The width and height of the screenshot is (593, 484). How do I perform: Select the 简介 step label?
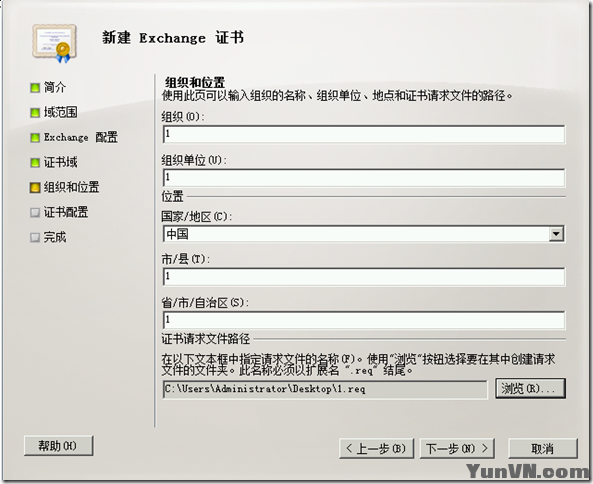[x=55, y=87]
